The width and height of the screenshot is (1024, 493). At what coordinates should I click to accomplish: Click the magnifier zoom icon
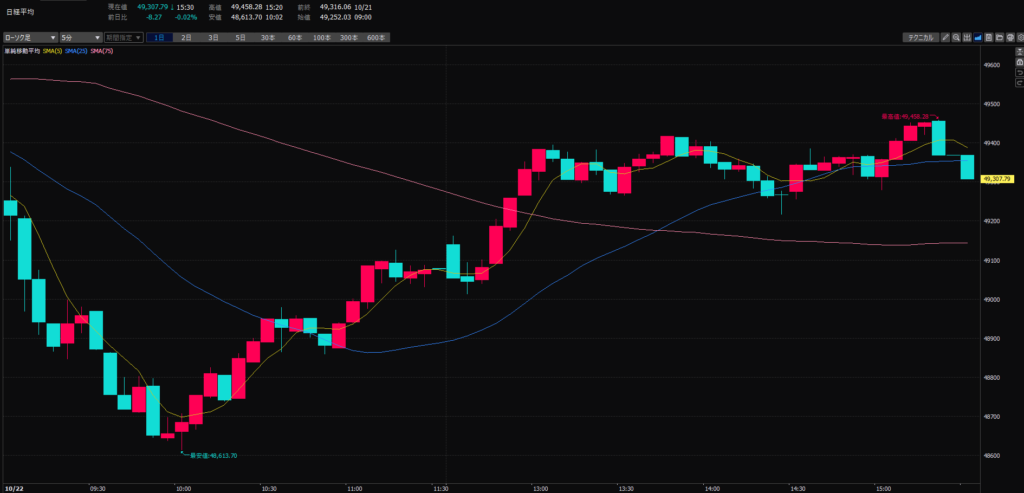pyautogui.click(x=958, y=37)
